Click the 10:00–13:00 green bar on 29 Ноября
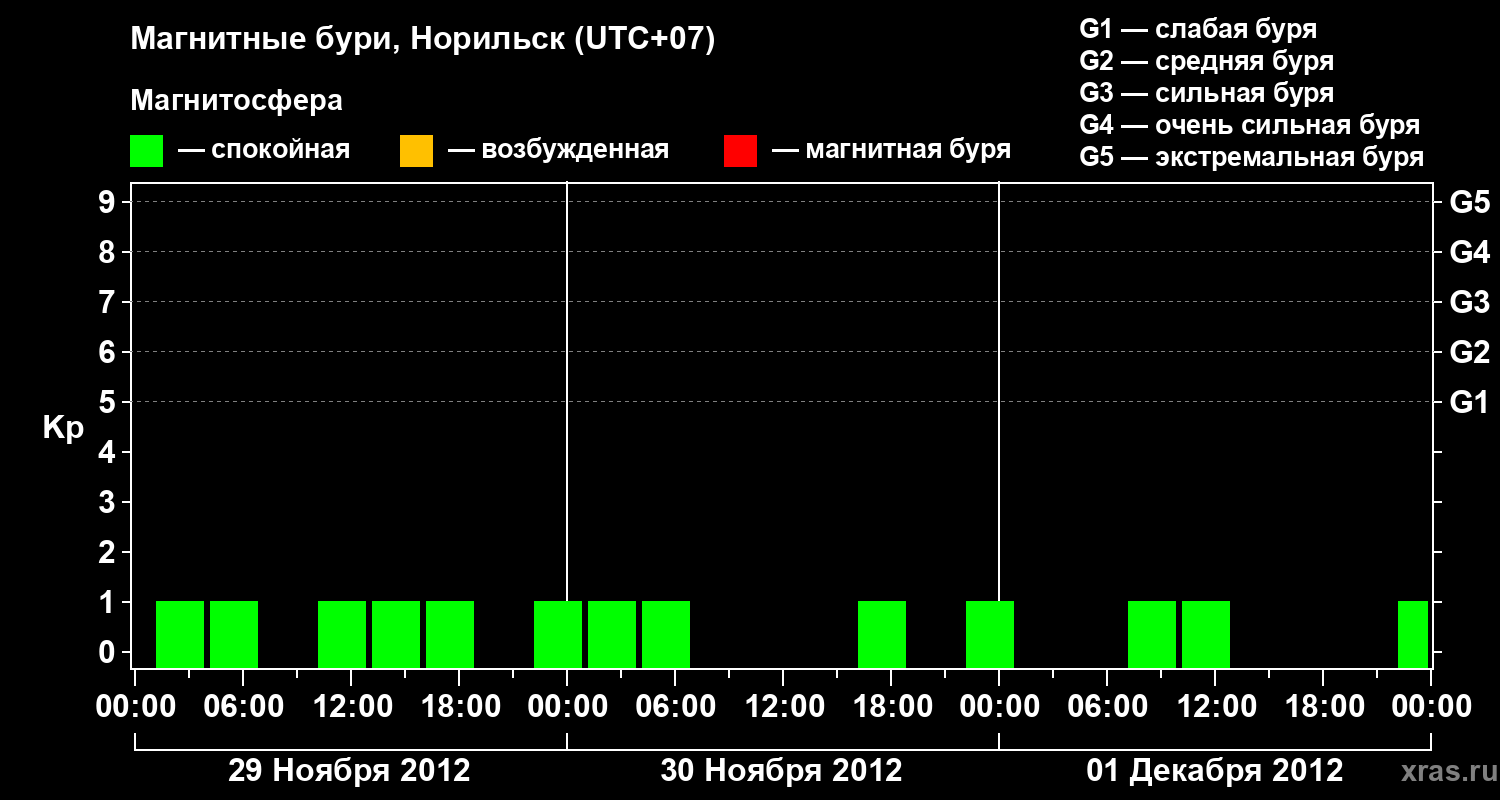 [342, 634]
